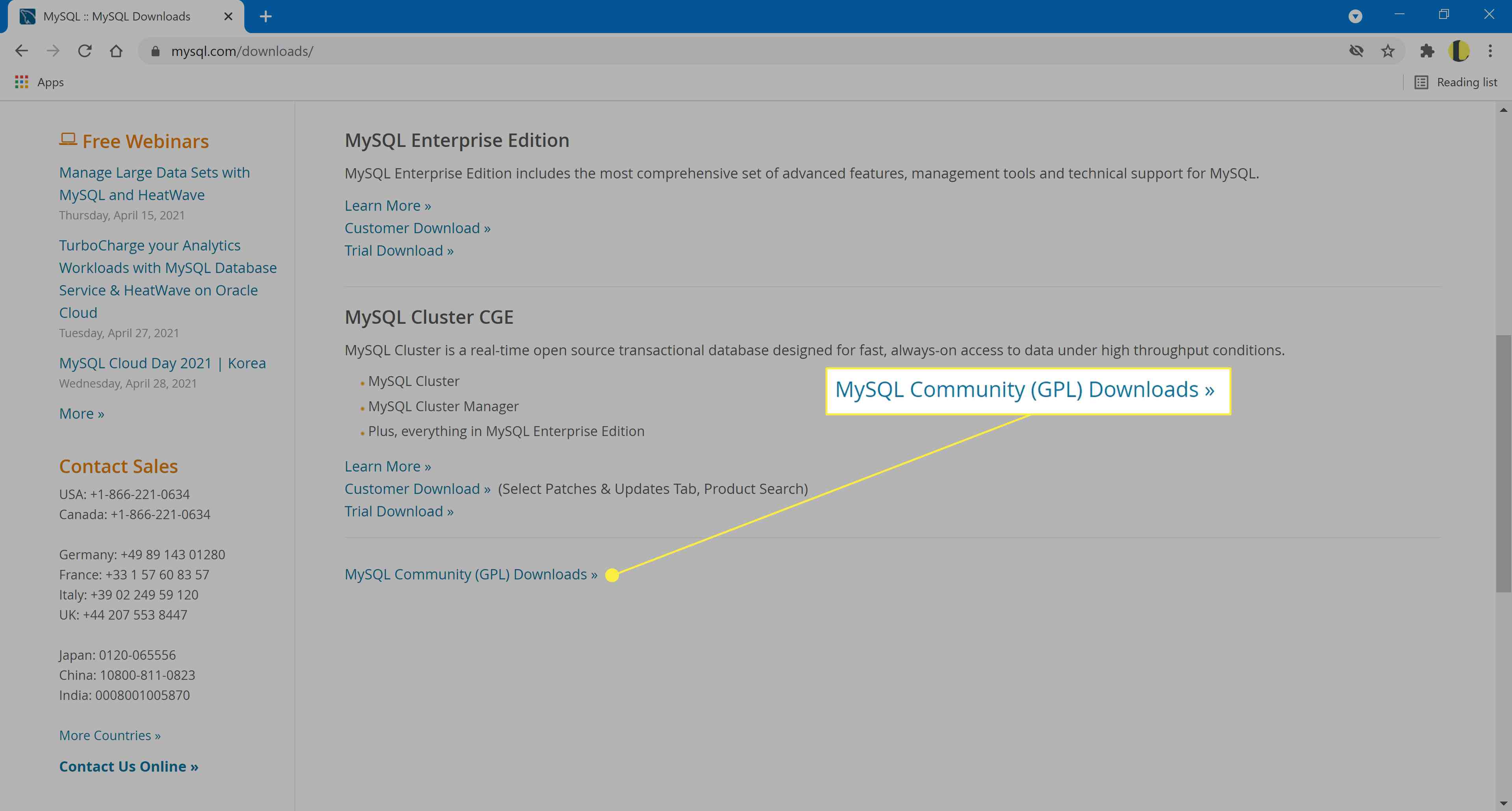1512x811 pixels.
Task: Click Learn More » under Enterprise Edition
Action: (x=387, y=206)
